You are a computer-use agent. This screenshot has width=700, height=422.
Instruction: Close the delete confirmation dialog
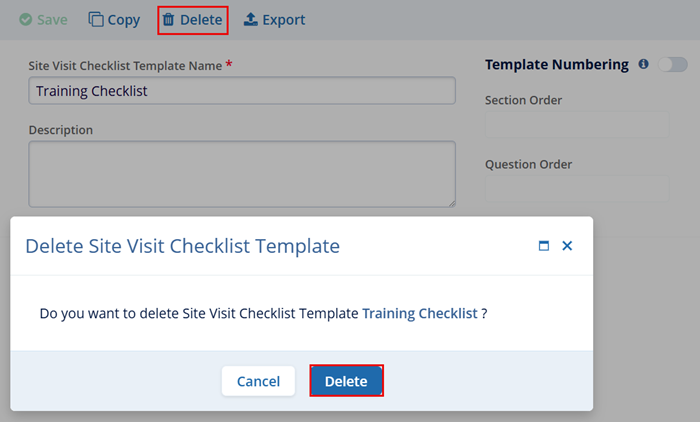[567, 245]
